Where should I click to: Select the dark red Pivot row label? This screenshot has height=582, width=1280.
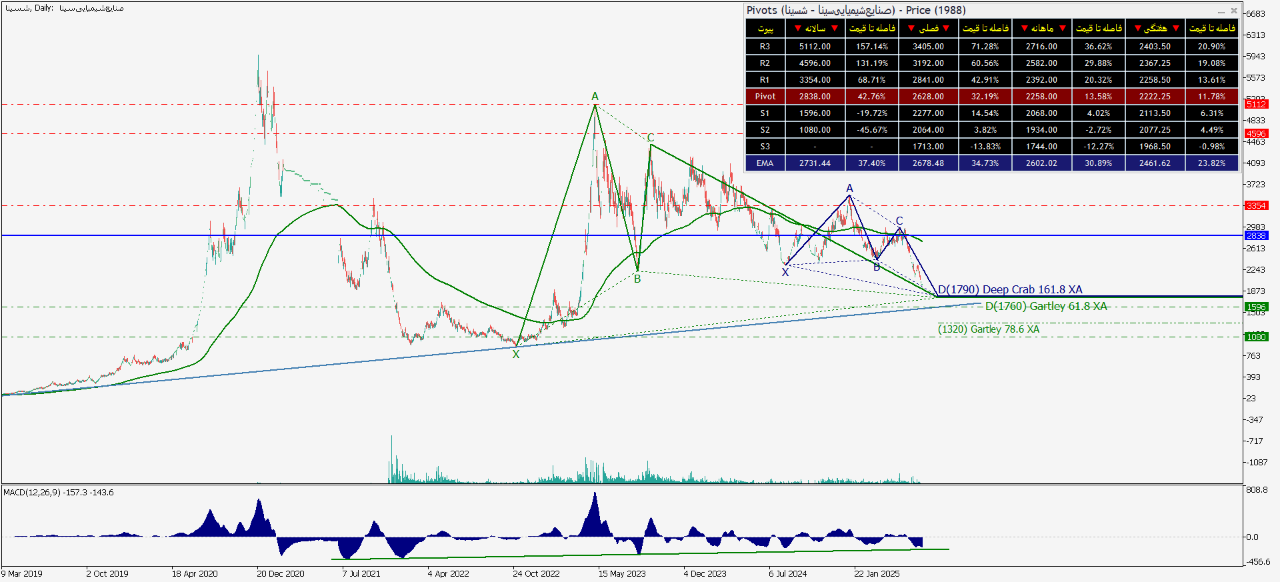[765, 97]
